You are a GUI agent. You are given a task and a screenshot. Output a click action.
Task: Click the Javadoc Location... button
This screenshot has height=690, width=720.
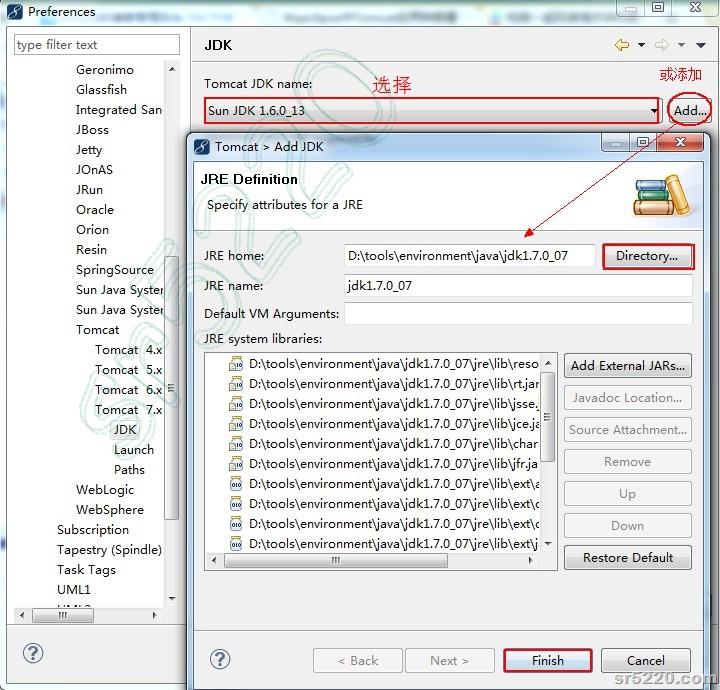(x=628, y=398)
